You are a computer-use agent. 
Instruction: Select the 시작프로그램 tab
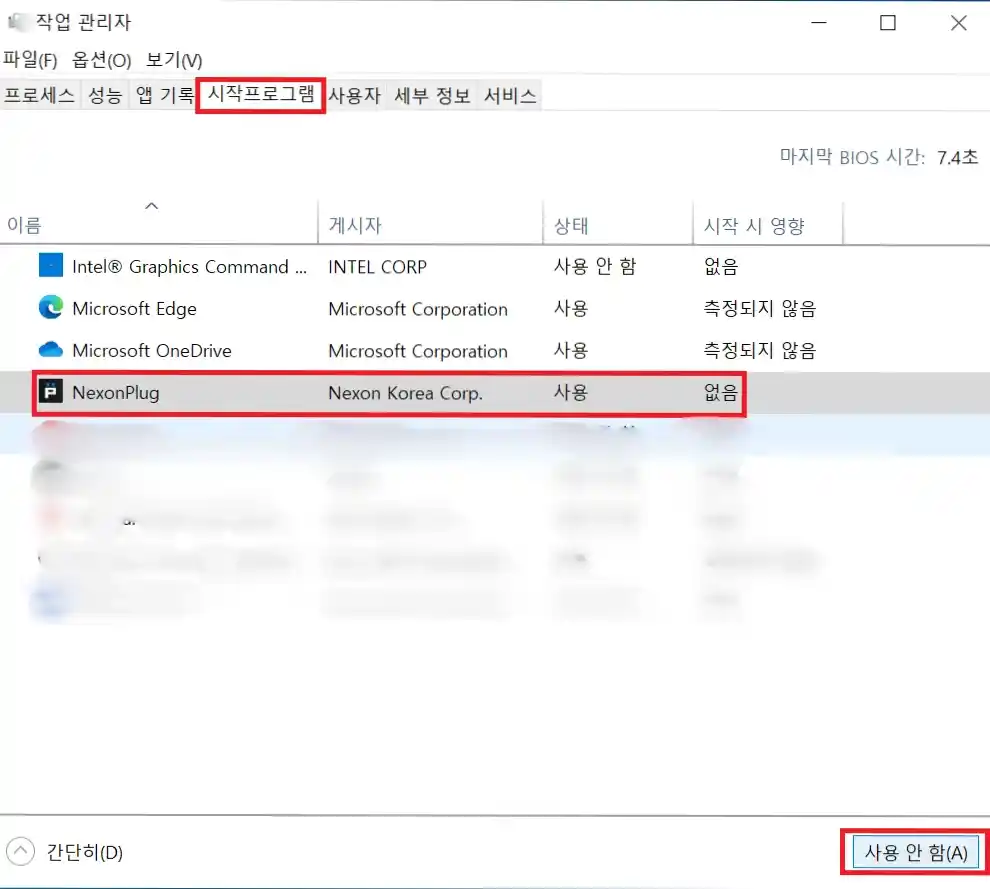tap(261, 94)
